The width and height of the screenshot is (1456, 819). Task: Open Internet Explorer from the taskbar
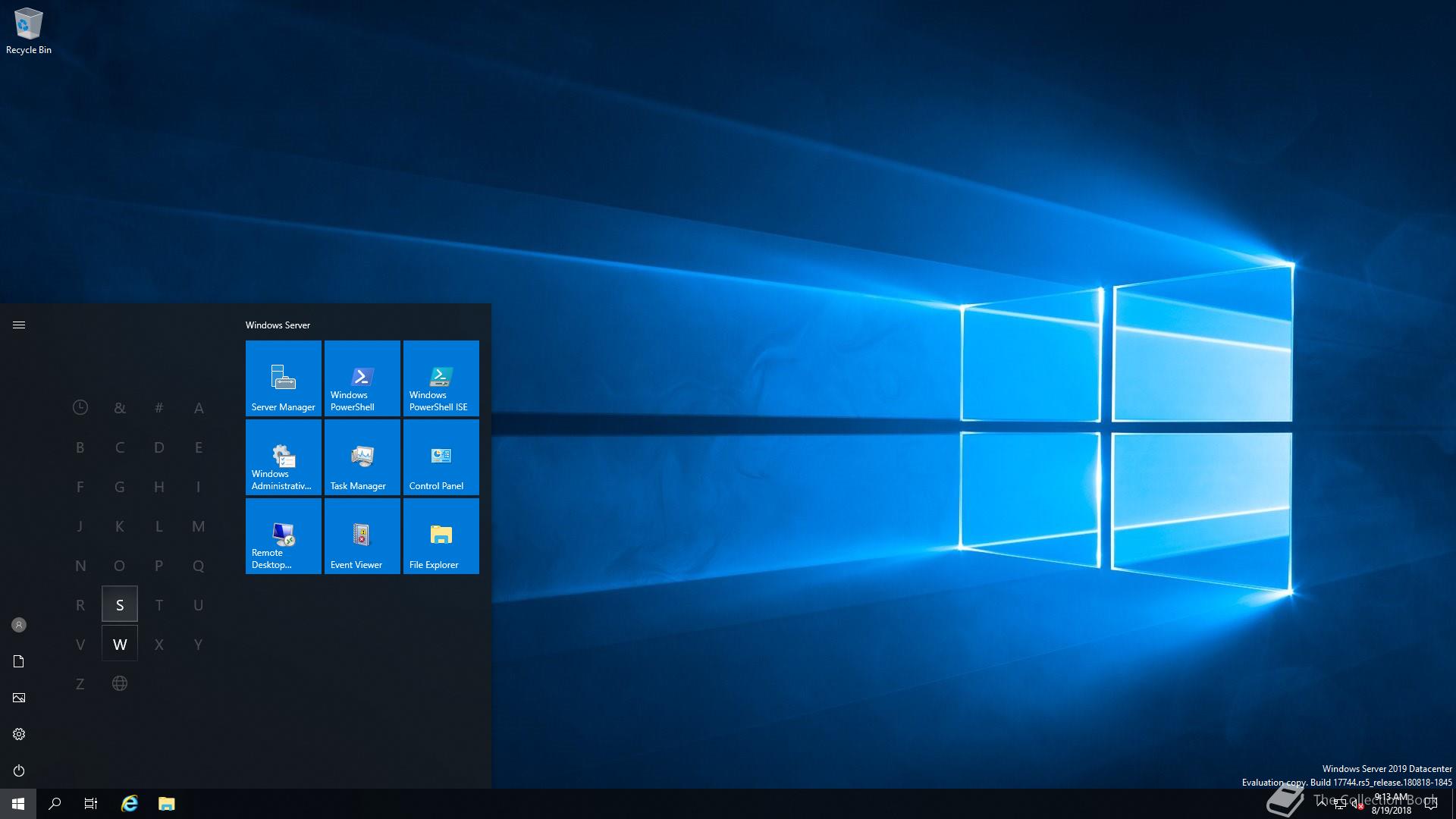pyautogui.click(x=130, y=804)
